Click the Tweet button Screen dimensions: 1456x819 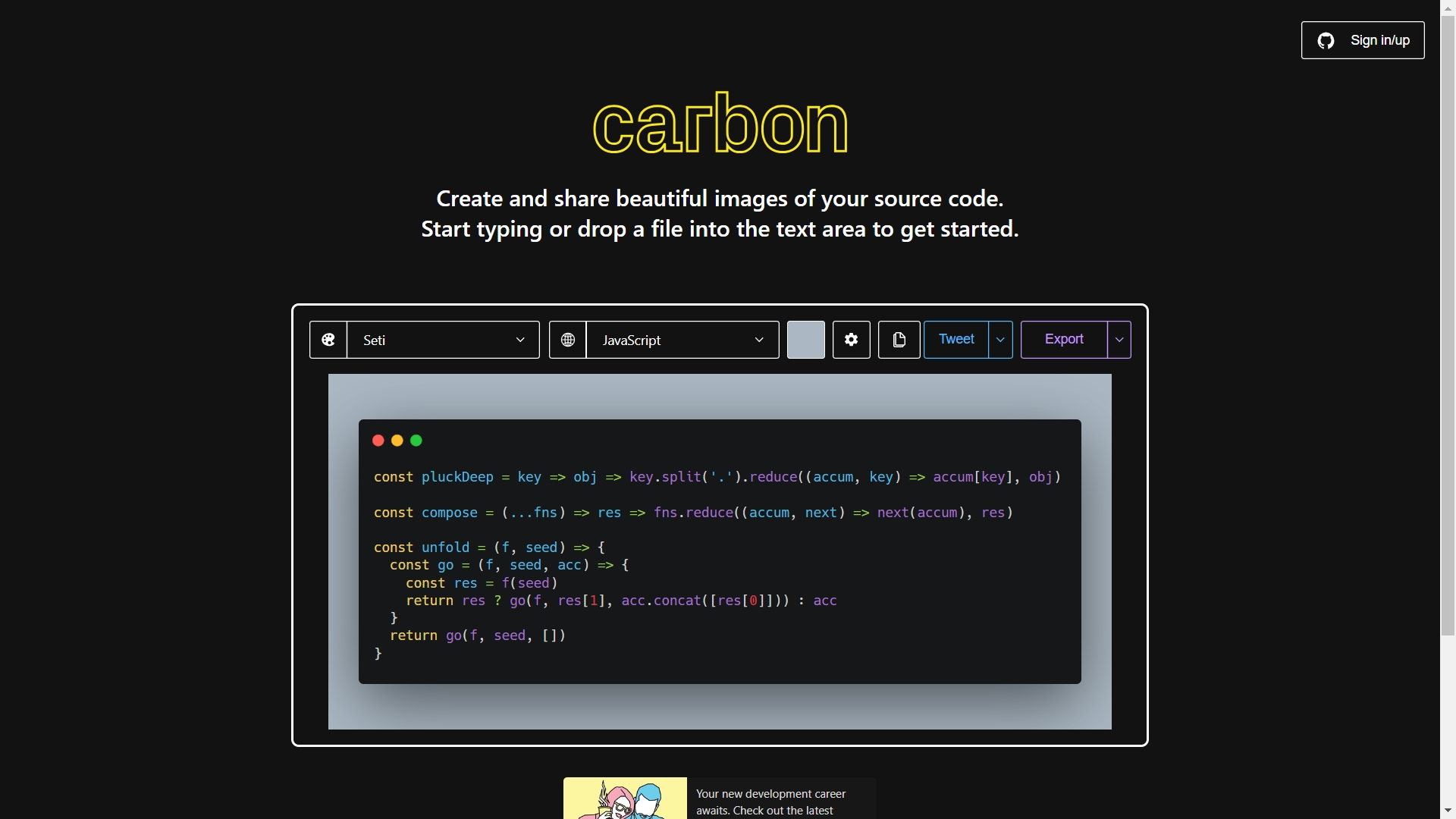(956, 340)
